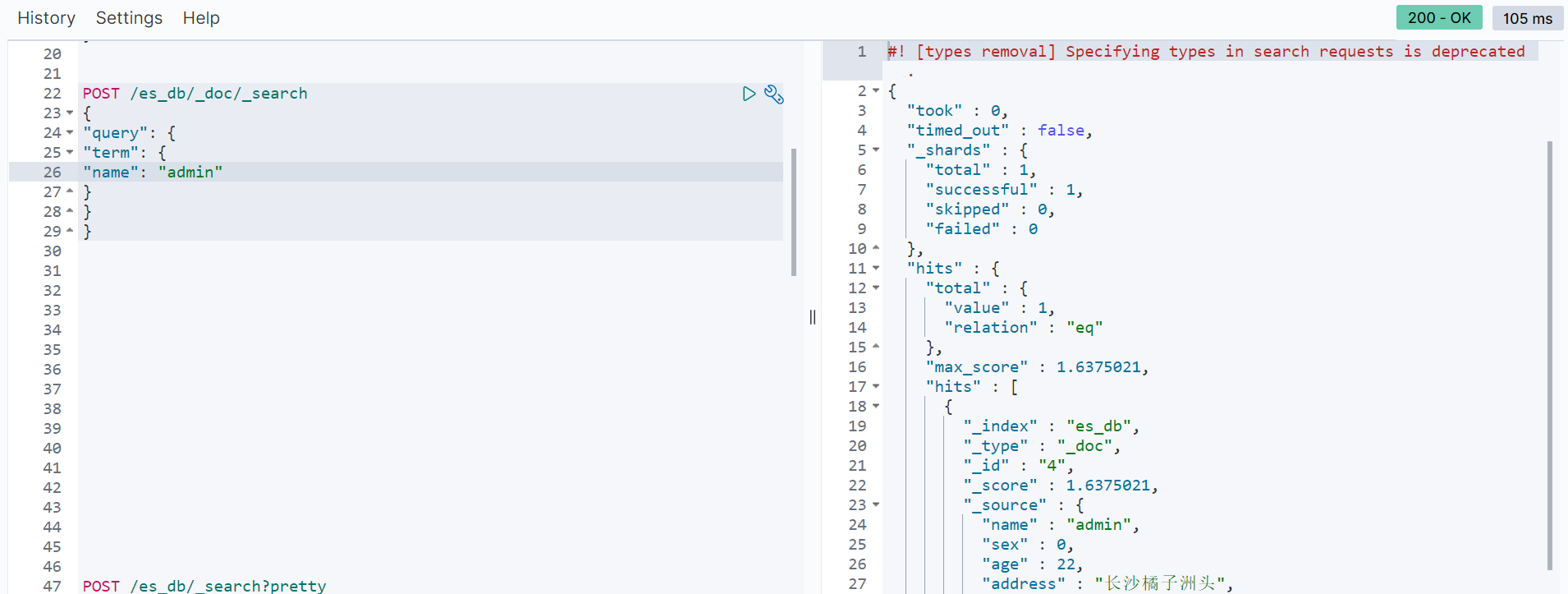Run the request with the play icon

pos(749,94)
